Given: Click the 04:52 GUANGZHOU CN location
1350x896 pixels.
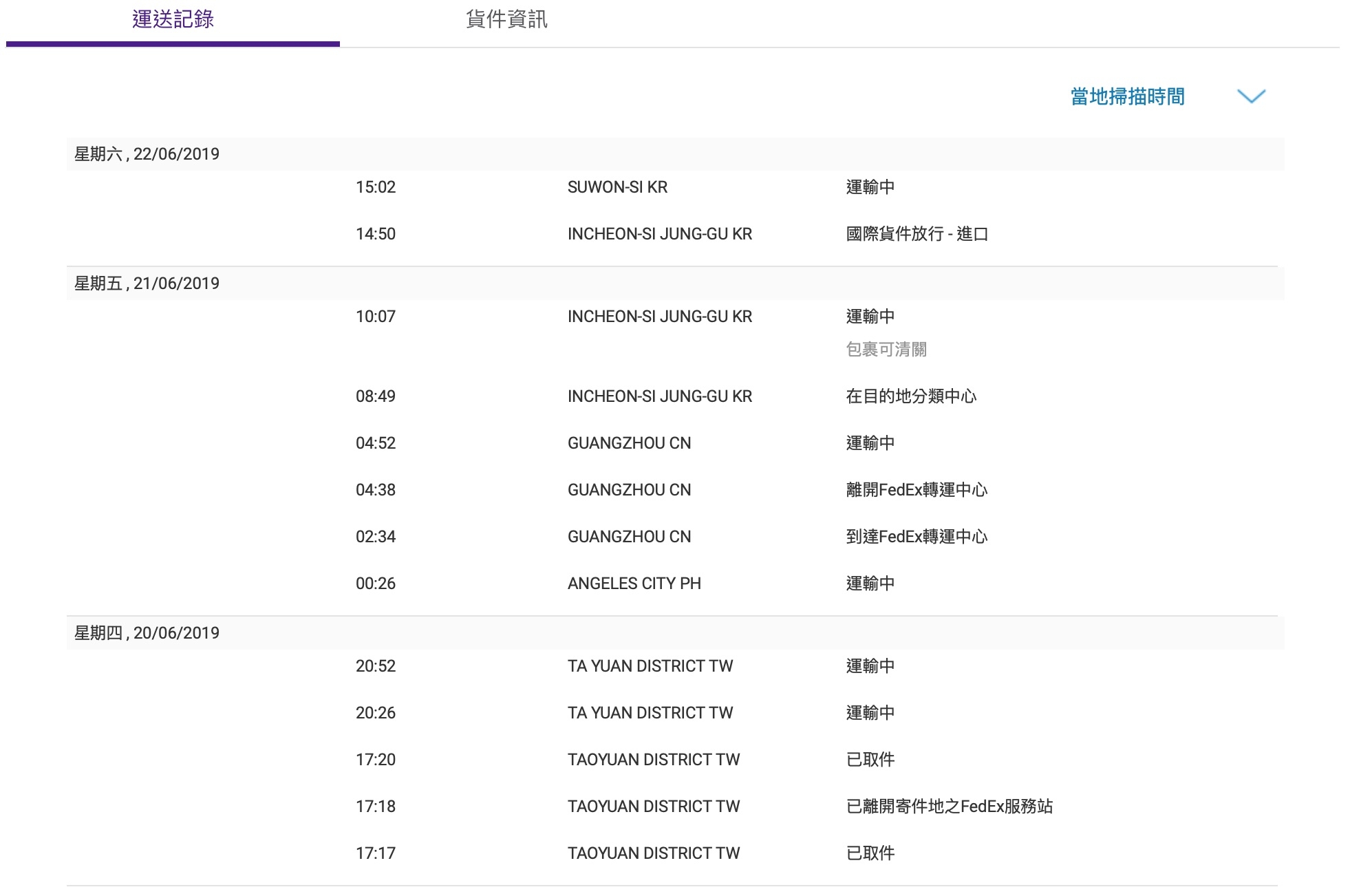Looking at the screenshot, I should (629, 443).
